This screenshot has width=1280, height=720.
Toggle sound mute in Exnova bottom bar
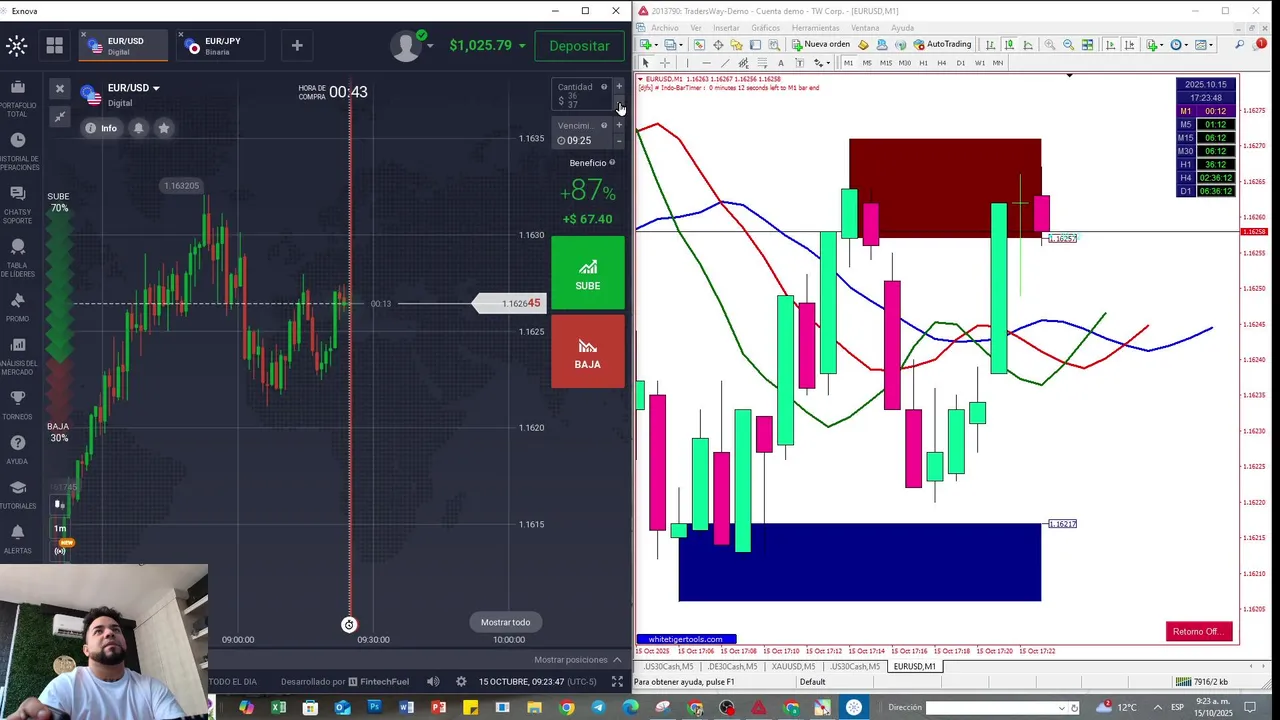[x=433, y=681]
